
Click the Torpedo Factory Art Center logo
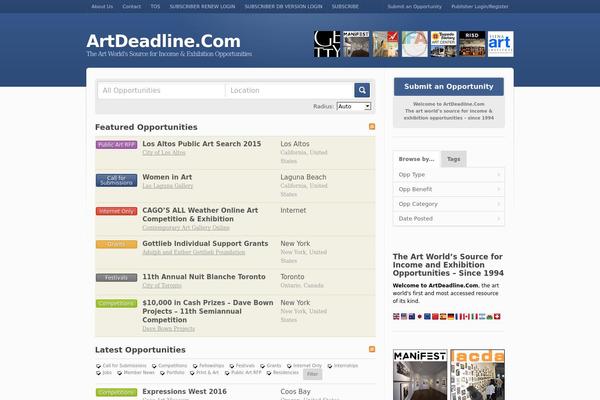pos(443,44)
